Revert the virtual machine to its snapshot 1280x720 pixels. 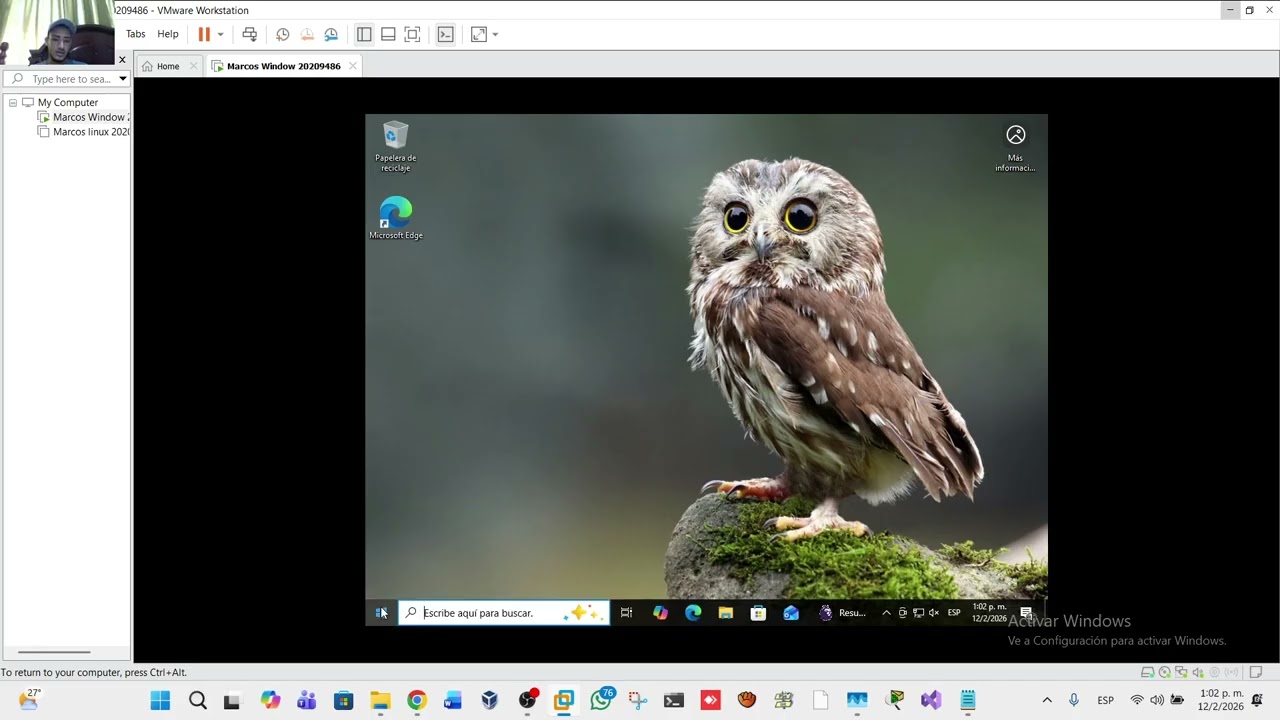(x=307, y=34)
